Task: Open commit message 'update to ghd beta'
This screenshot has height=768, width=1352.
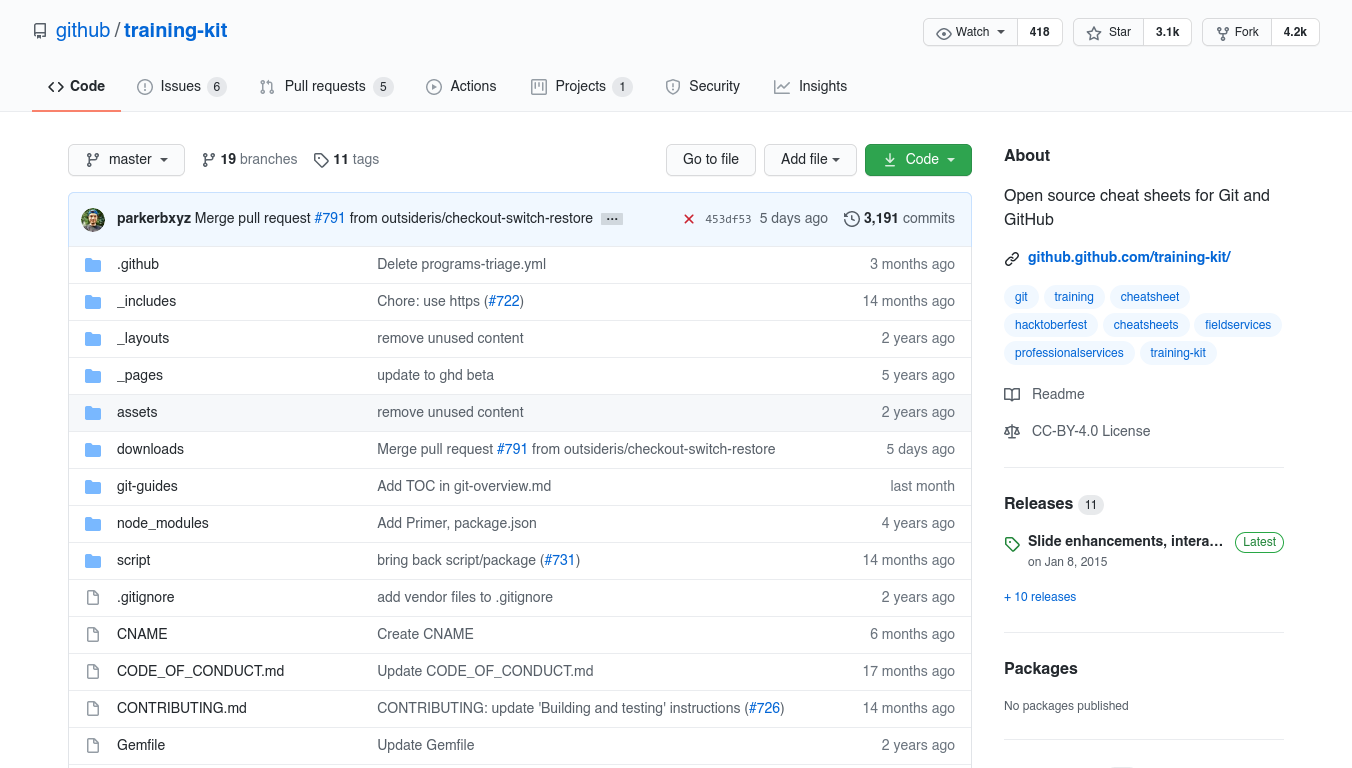Action: tap(435, 375)
